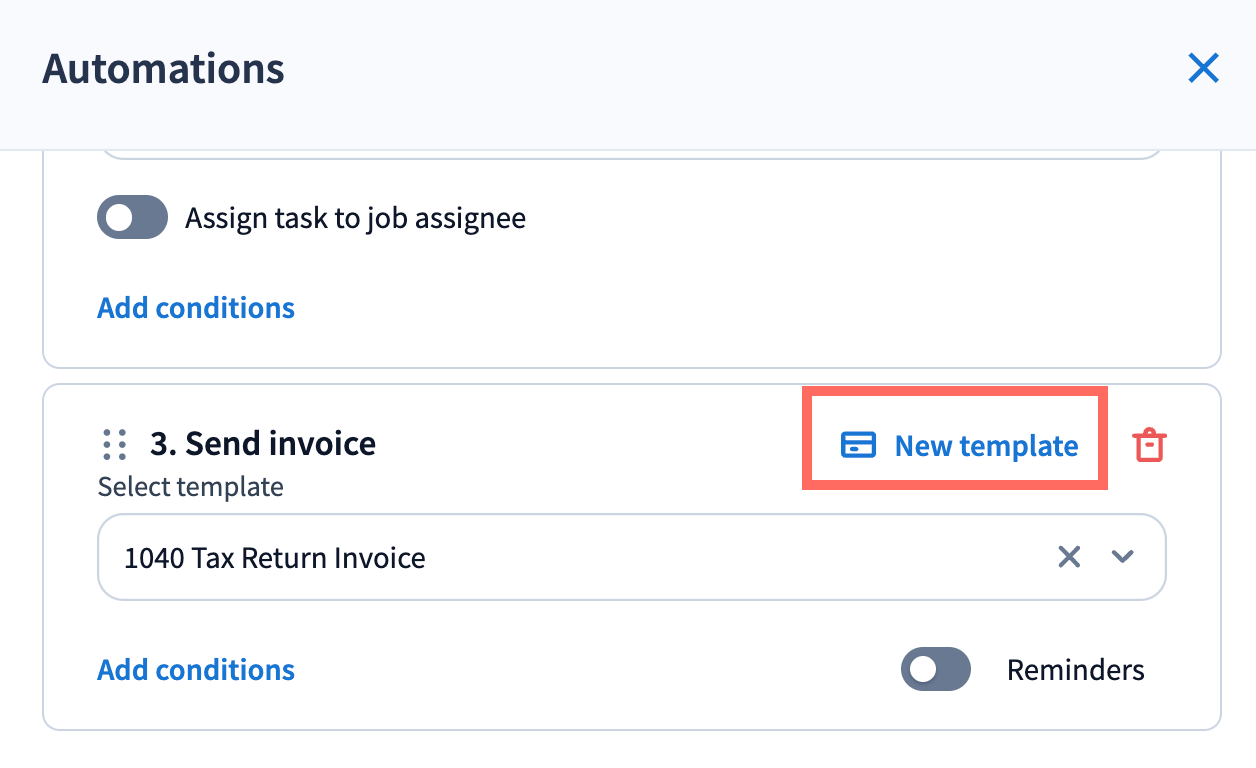Open the New template text link
1256x768 pixels.
click(986, 446)
